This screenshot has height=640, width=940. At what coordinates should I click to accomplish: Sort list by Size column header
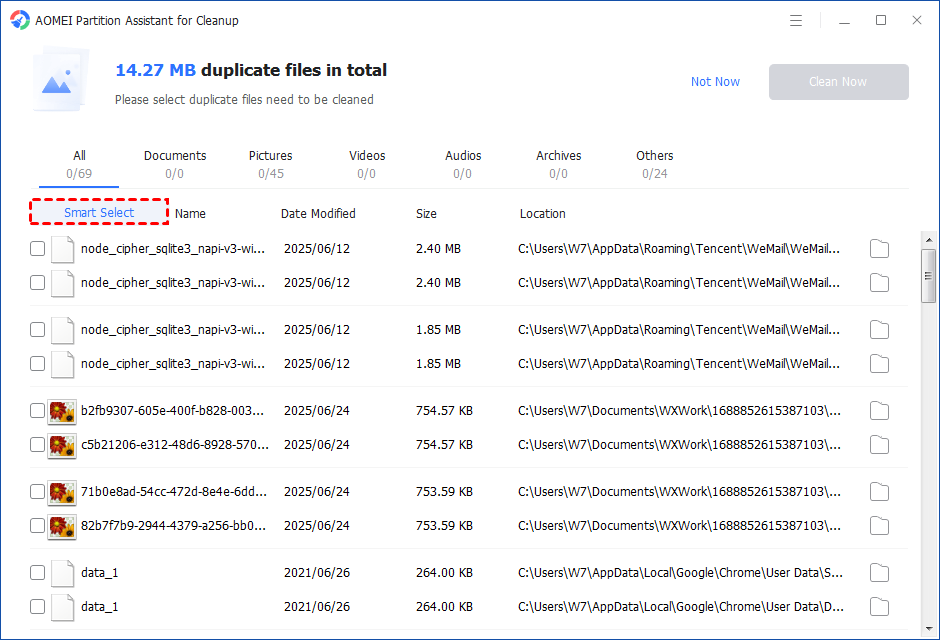pyautogui.click(x=426, y=213)
